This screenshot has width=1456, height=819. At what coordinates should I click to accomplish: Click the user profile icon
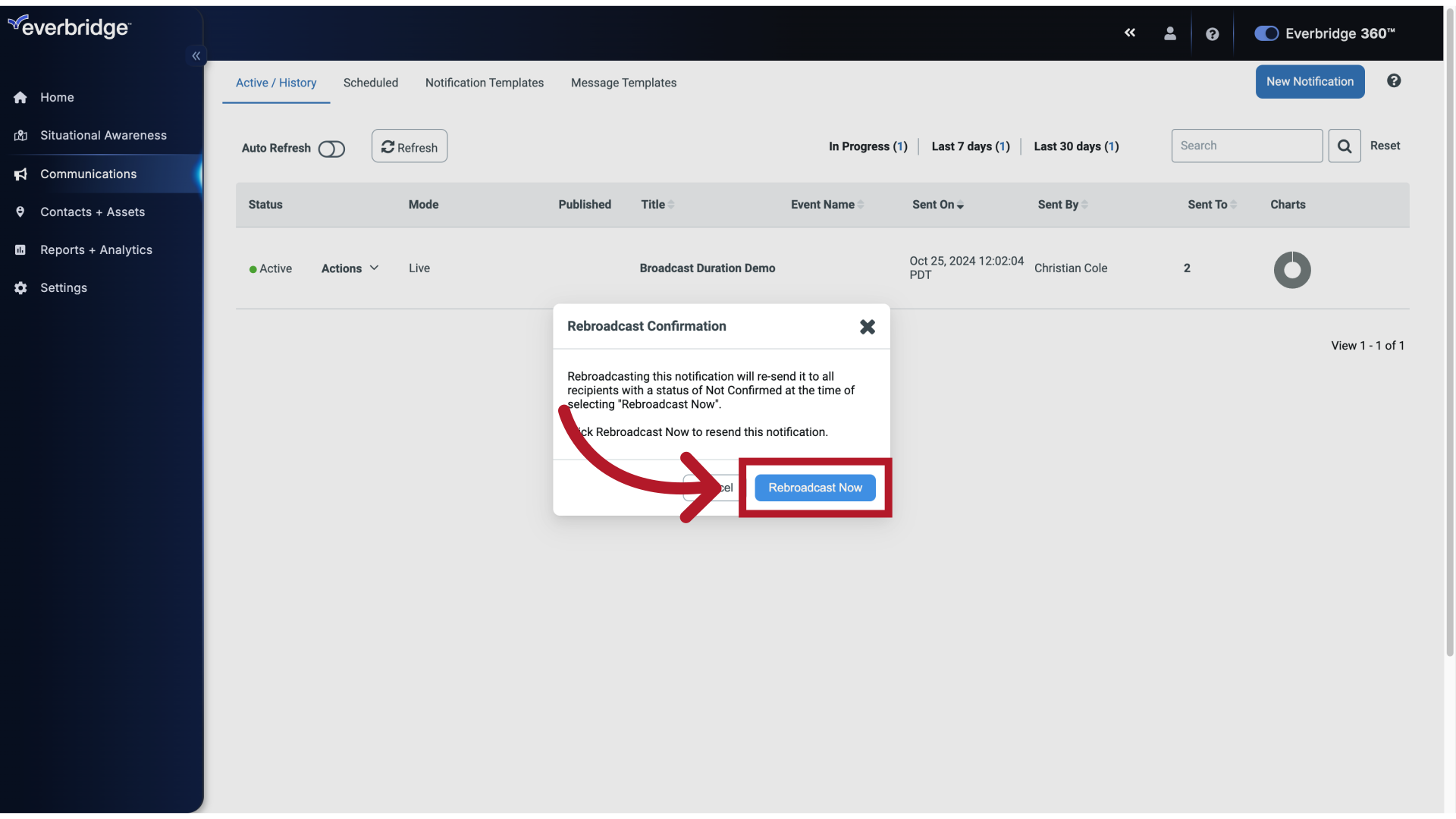(x=1170, y=33)
